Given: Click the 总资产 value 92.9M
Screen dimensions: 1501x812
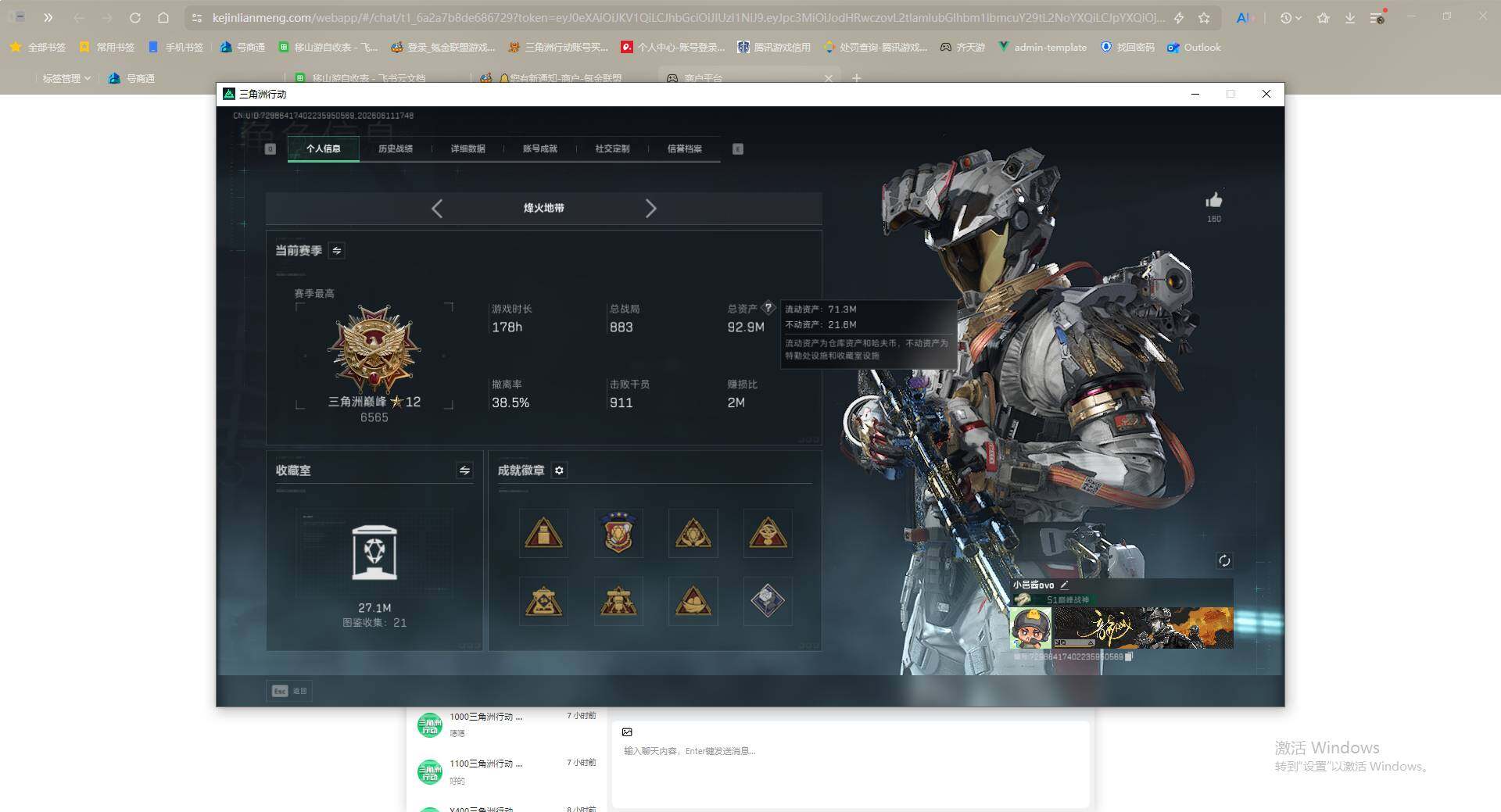Looking at the screenshot, I should click(746, 327).
